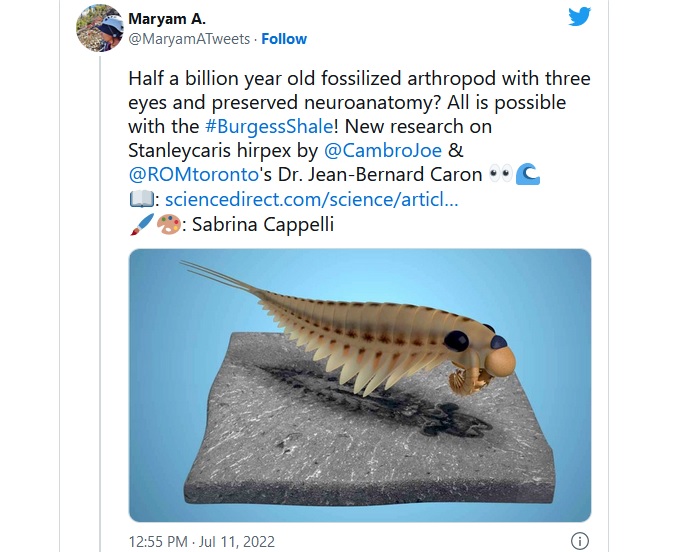This screenshot has height=552, width=679.
Task: Open the @ROMtoronto profile mention
Action: pos(194,174)
